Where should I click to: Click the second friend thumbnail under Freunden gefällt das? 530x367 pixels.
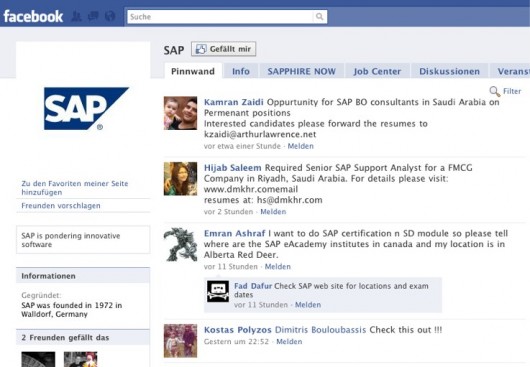(80, 359)
